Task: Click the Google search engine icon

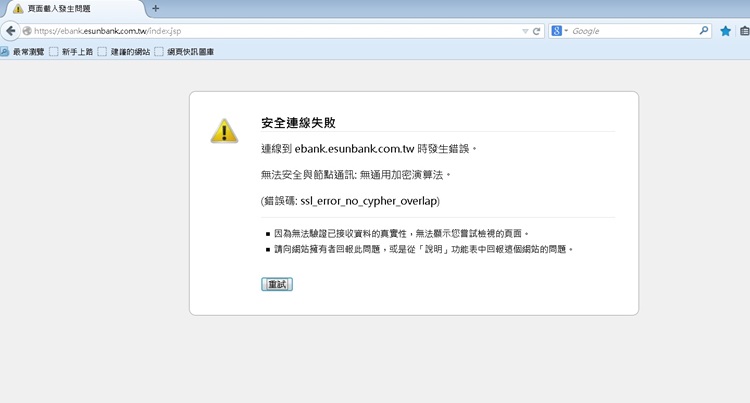Action: coord(556,31)
